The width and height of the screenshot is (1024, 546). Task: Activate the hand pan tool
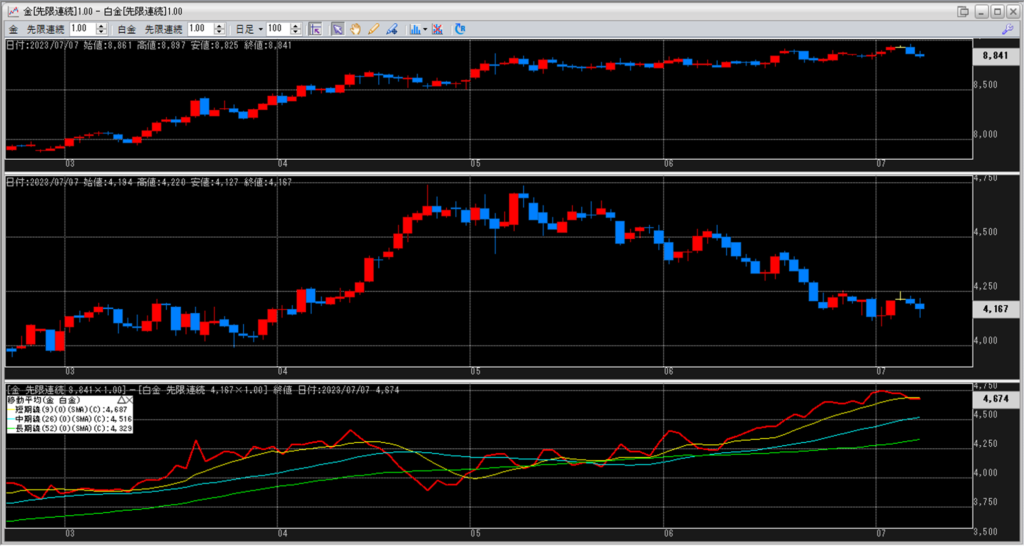click(356, 29)
